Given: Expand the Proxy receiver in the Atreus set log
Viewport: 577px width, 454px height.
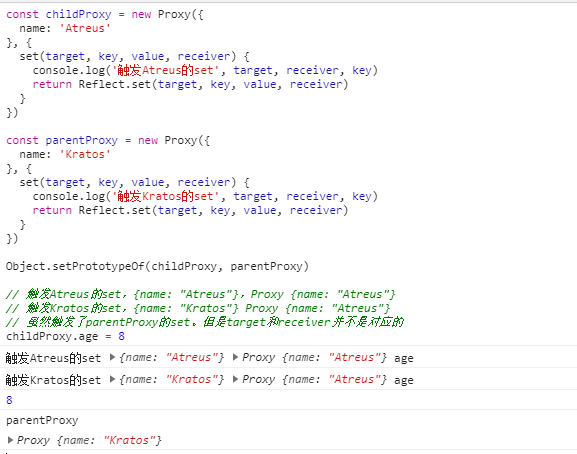Looking at the screenshot, I should 236,357.
